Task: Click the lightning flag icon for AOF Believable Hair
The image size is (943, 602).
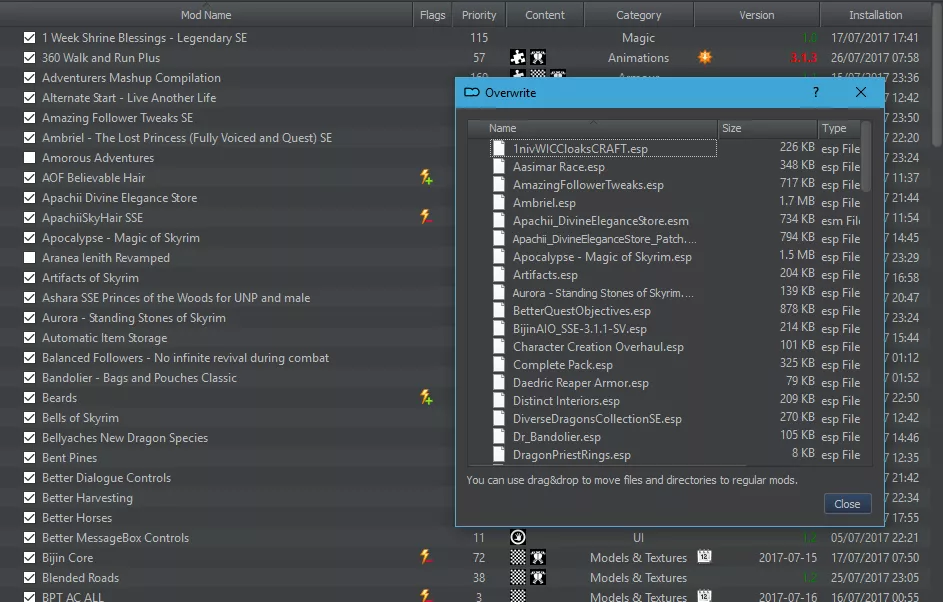Action: coord(426,177)
